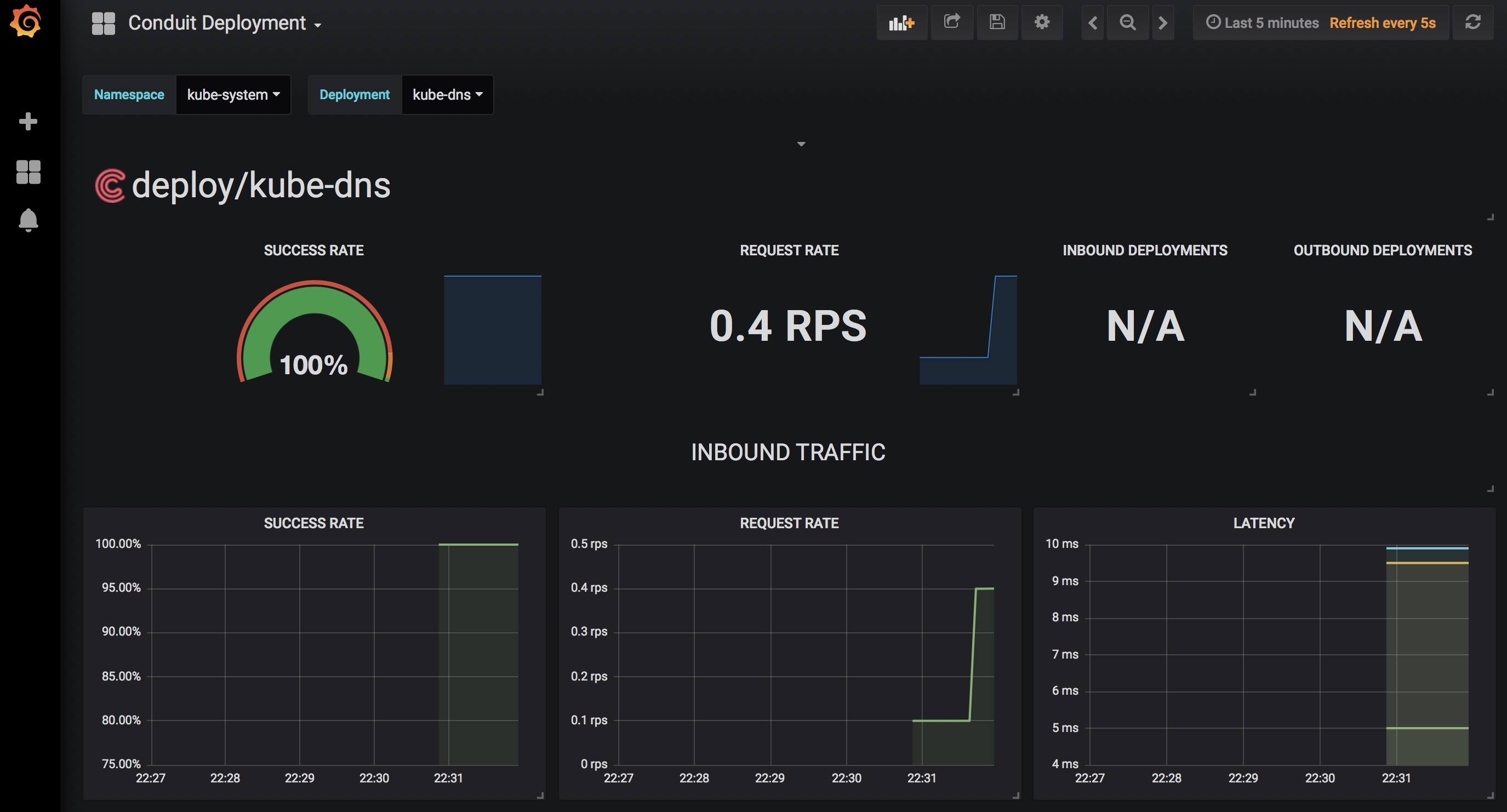Click the blue sparkline beside the success gauge
This screenshot has height=812, width=1507.
[493, 330]
